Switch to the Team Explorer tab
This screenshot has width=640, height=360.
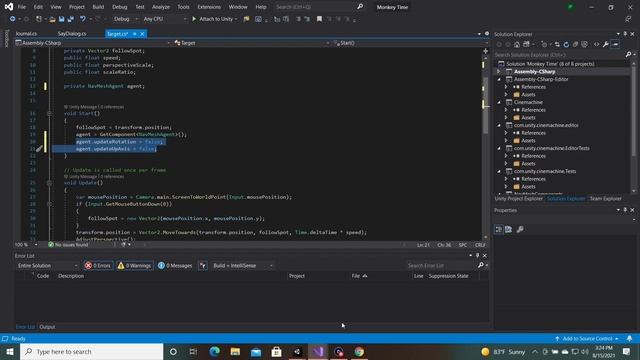point(606,199)
